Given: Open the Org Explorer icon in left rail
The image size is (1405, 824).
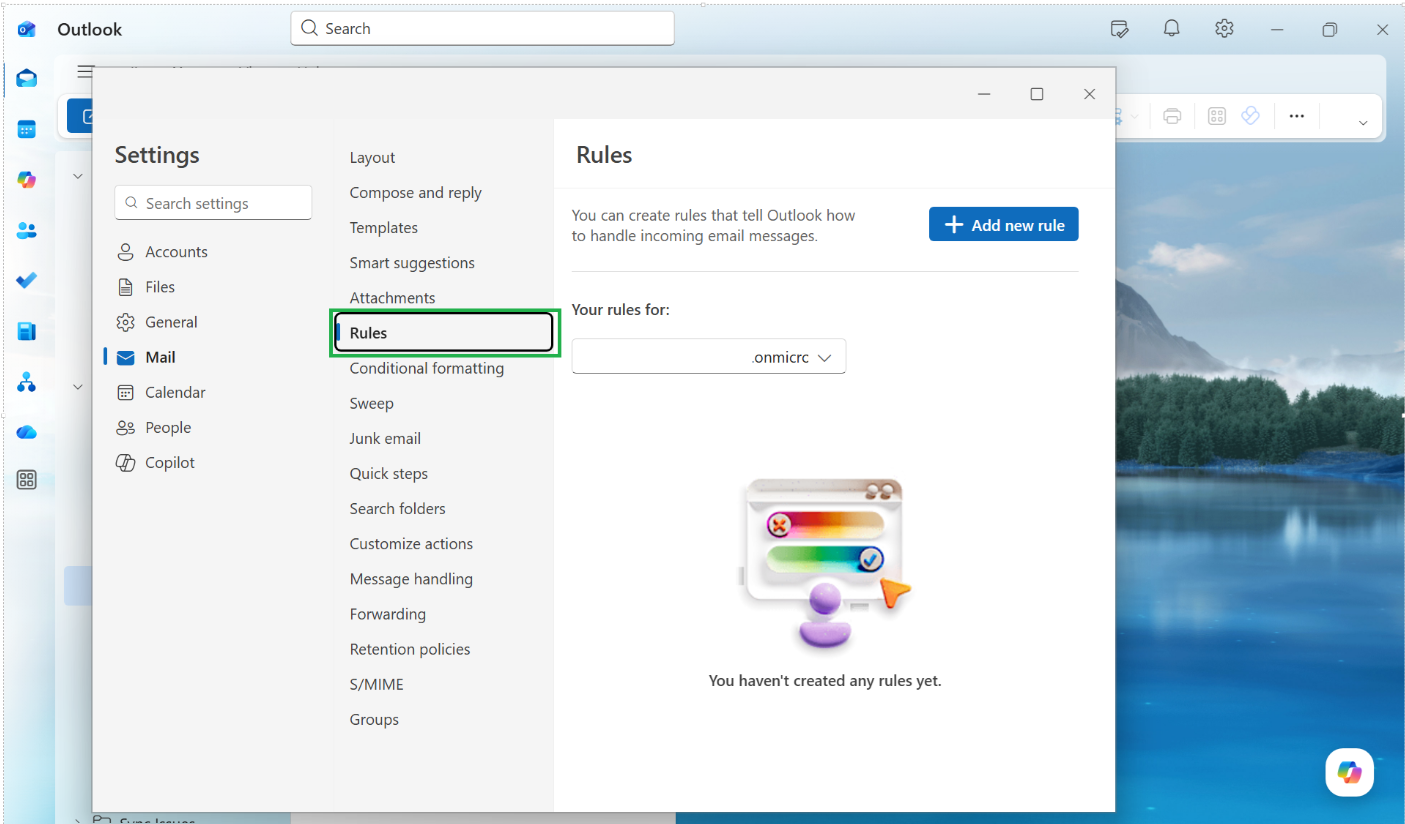Looking at the screenshot, I should click(x=27, y=382).
